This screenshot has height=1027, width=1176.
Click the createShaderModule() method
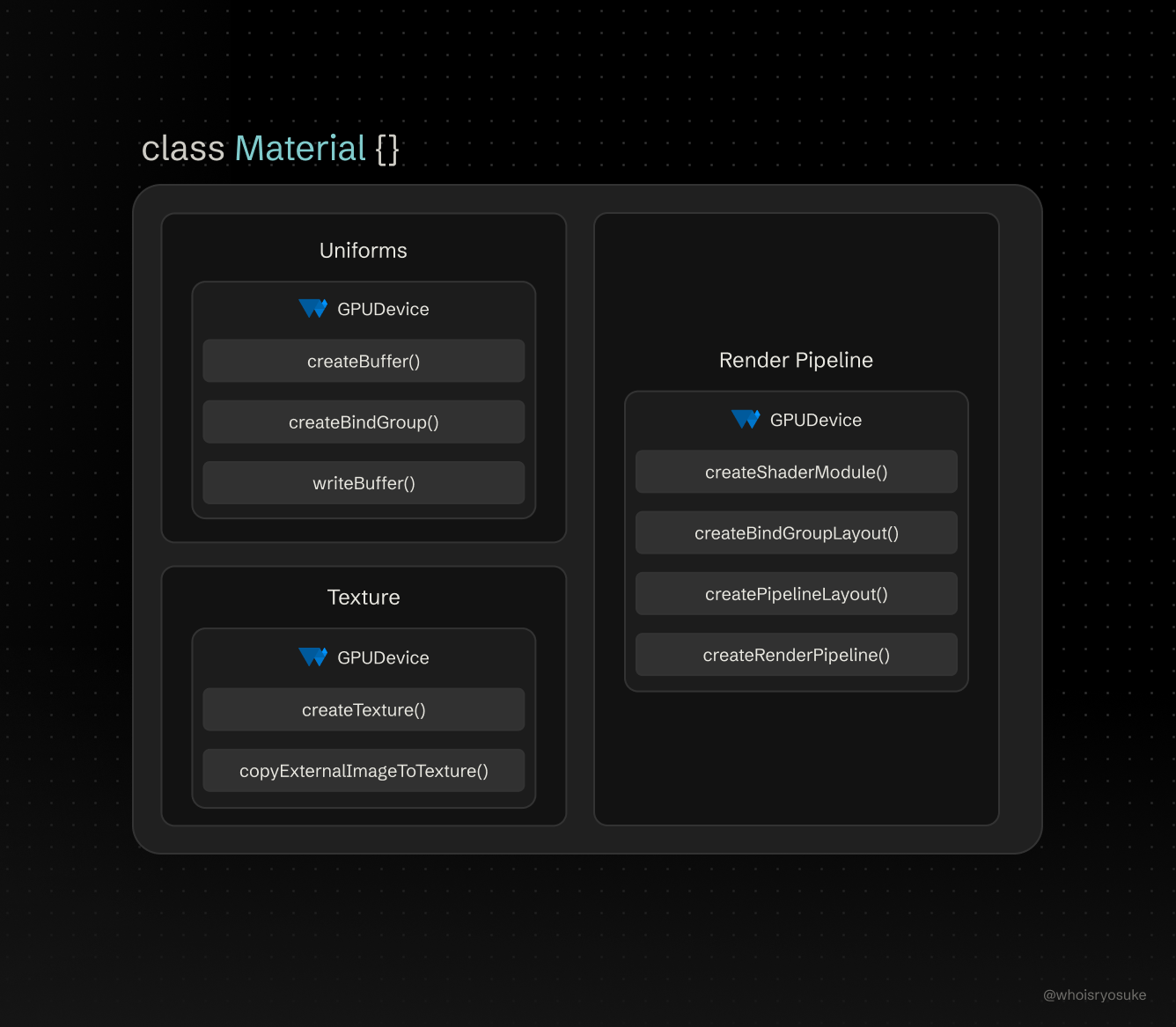click(x=796, y=472)
